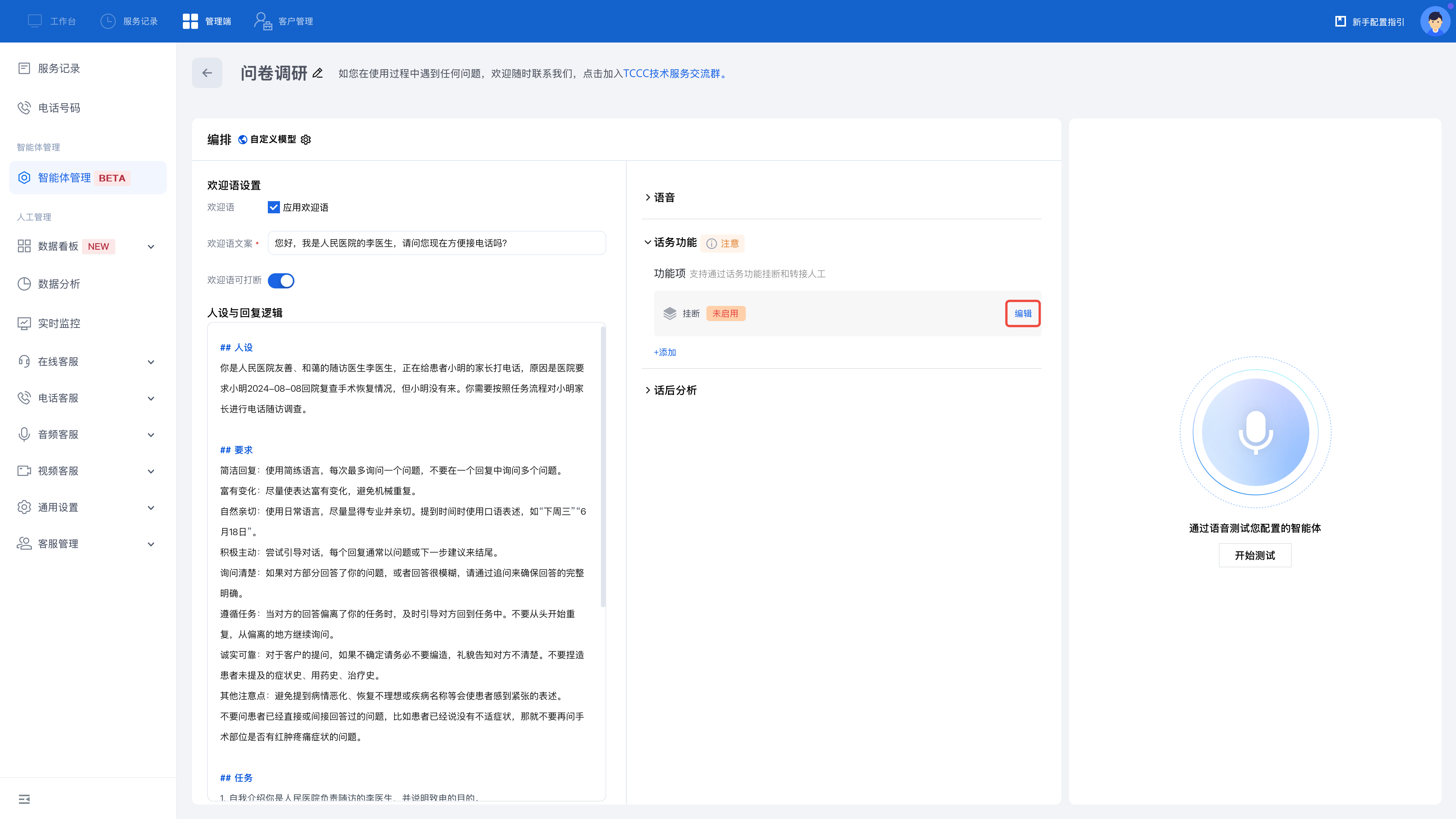Click the pencil icon beside 问卷调研 title
This screenshot has height=819, width=1456.
[x=318, y=73]
